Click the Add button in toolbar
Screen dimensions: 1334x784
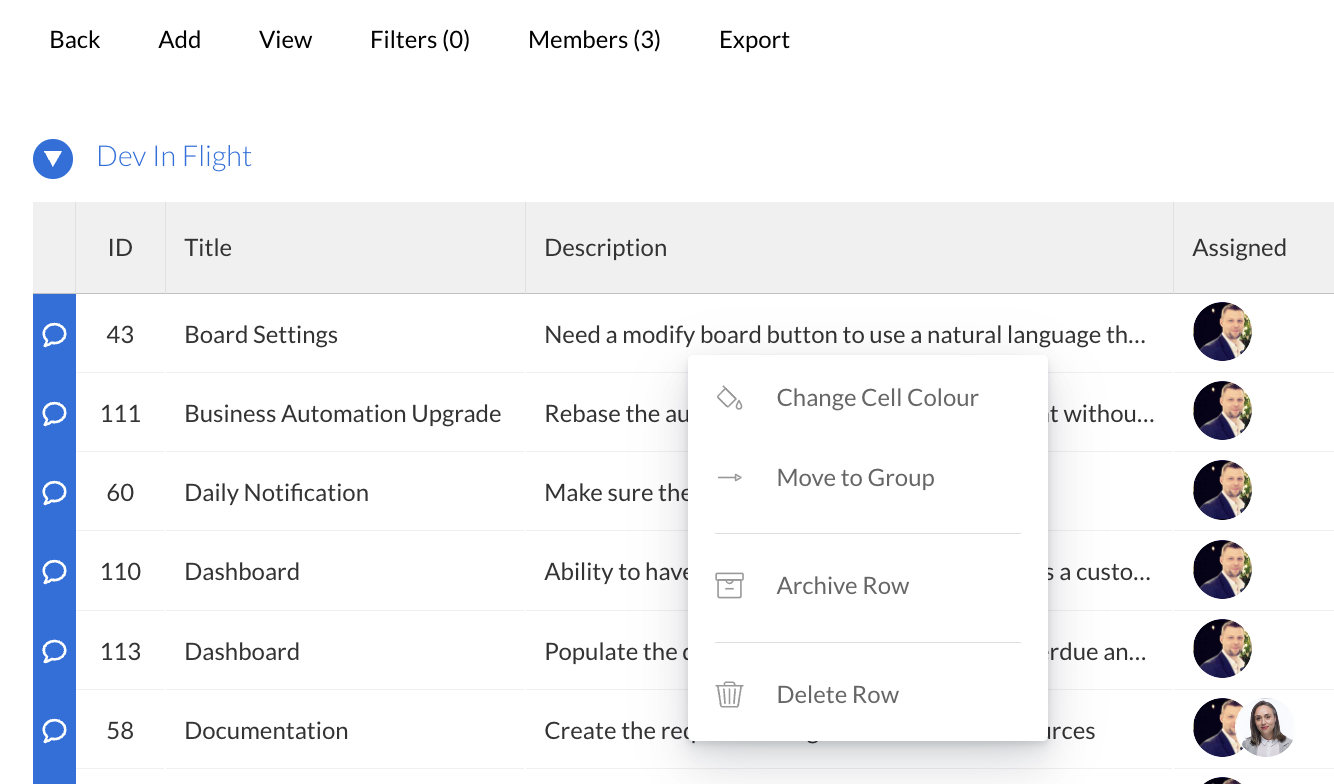point(179,40)
